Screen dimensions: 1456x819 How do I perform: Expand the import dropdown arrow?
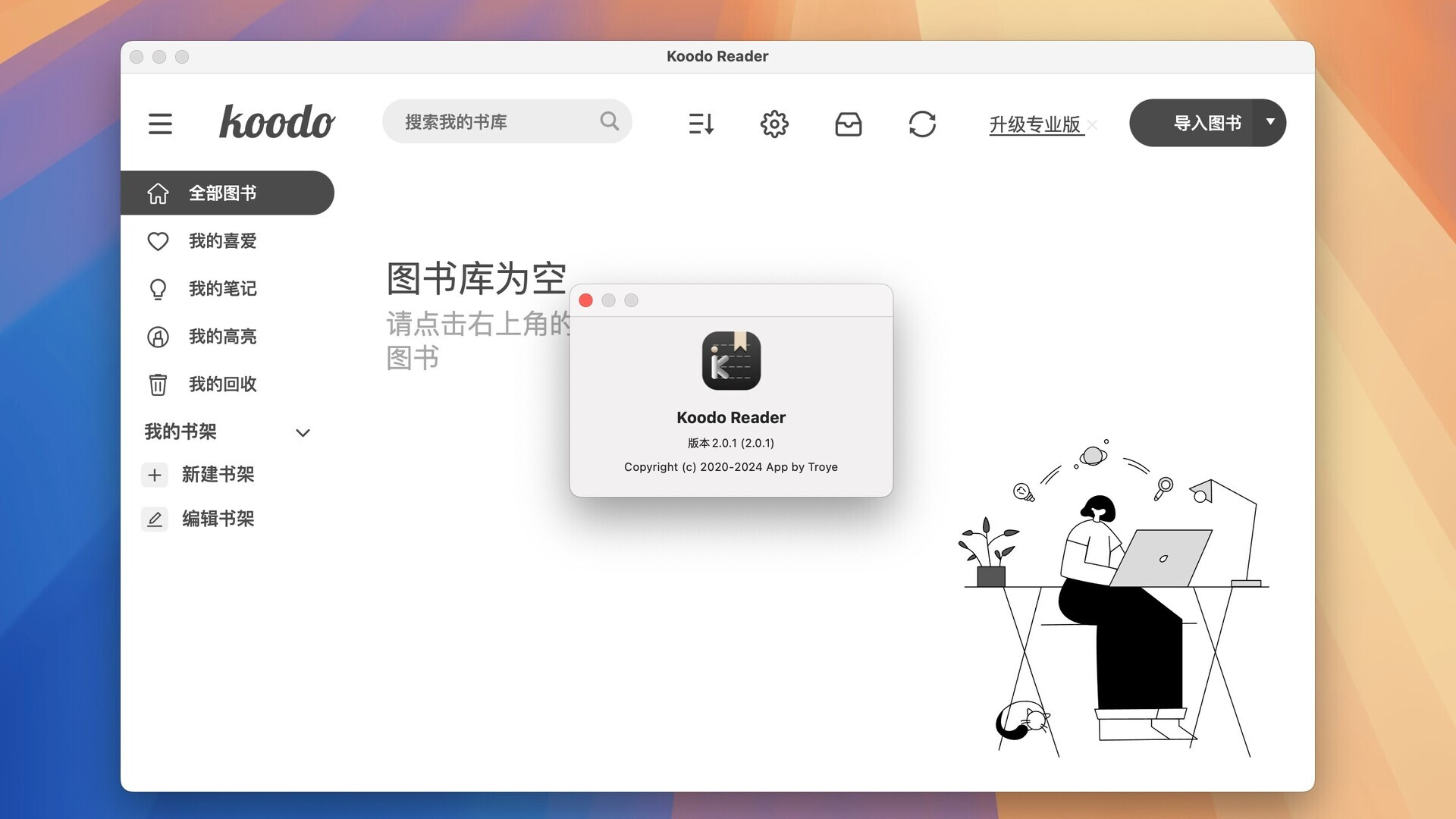point(1271,122)
